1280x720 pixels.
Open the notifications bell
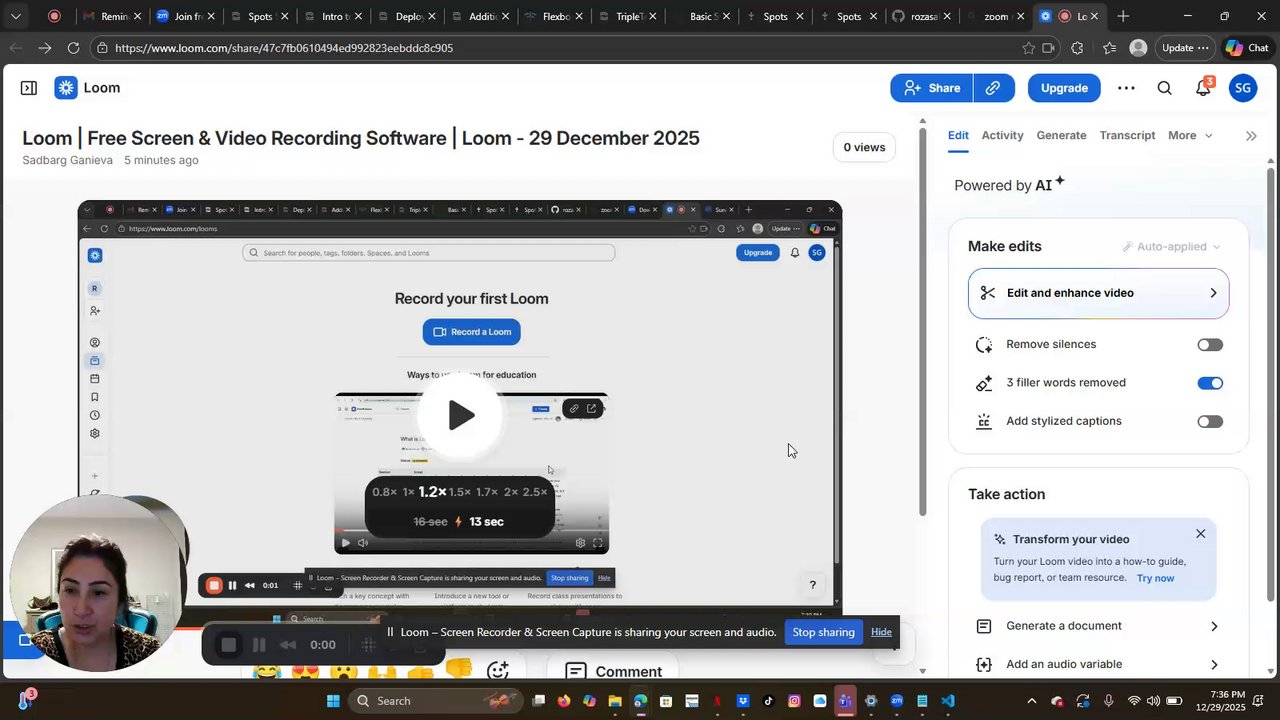[1204, 88]
